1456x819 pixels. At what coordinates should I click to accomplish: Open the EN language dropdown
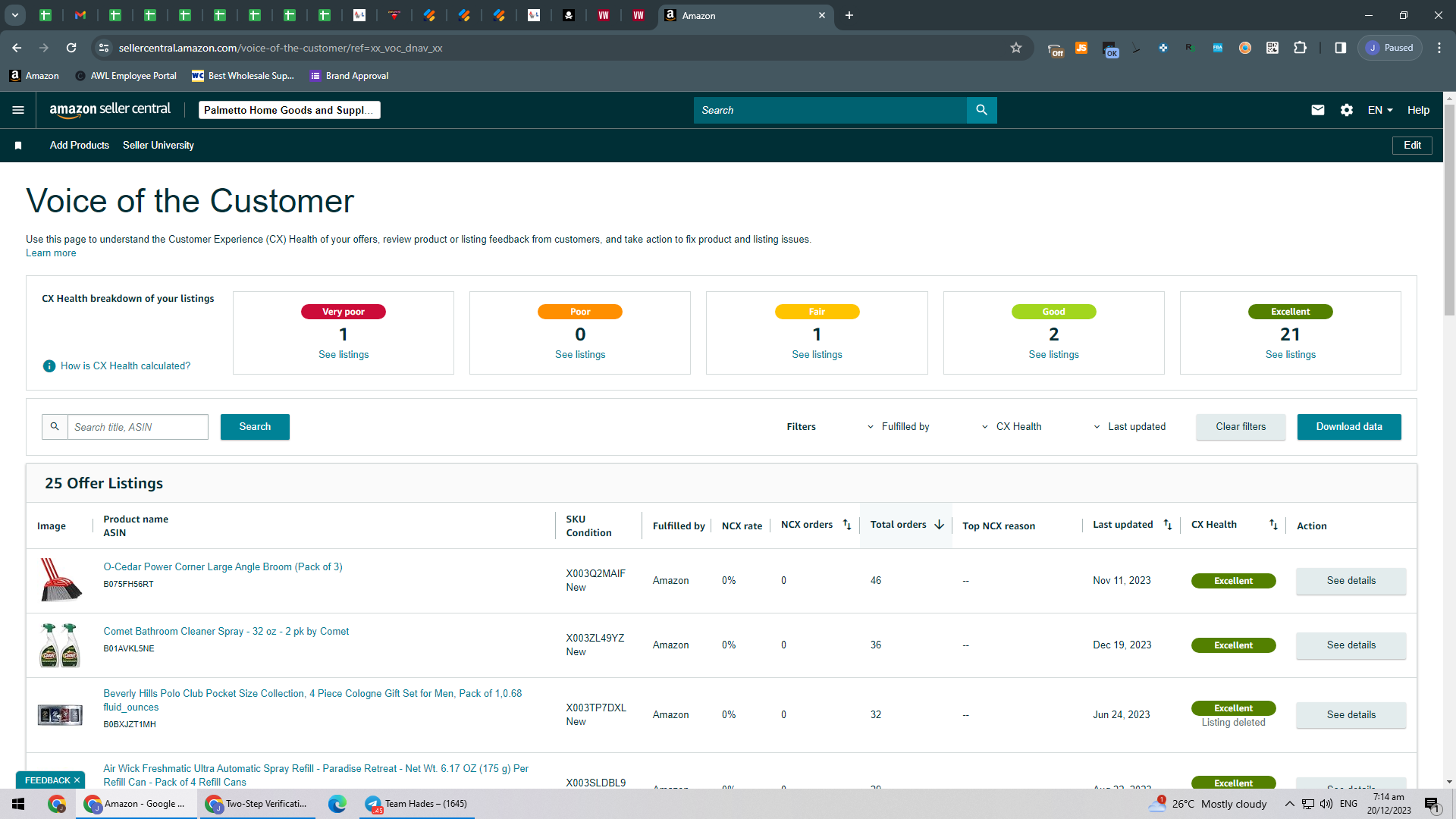[1380, 110]
